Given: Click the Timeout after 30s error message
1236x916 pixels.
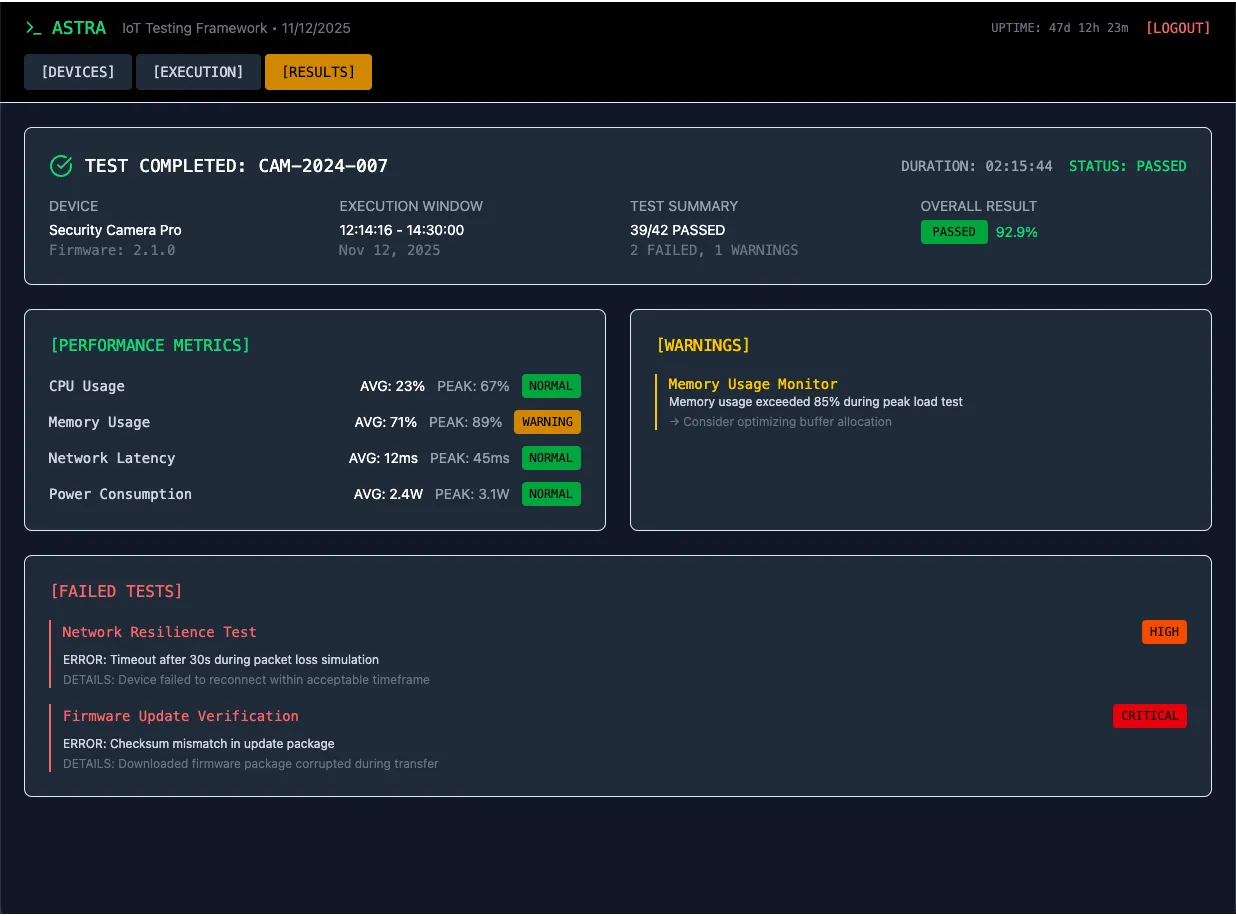Looking at the screenshot, I should click(x=221, y=660).
